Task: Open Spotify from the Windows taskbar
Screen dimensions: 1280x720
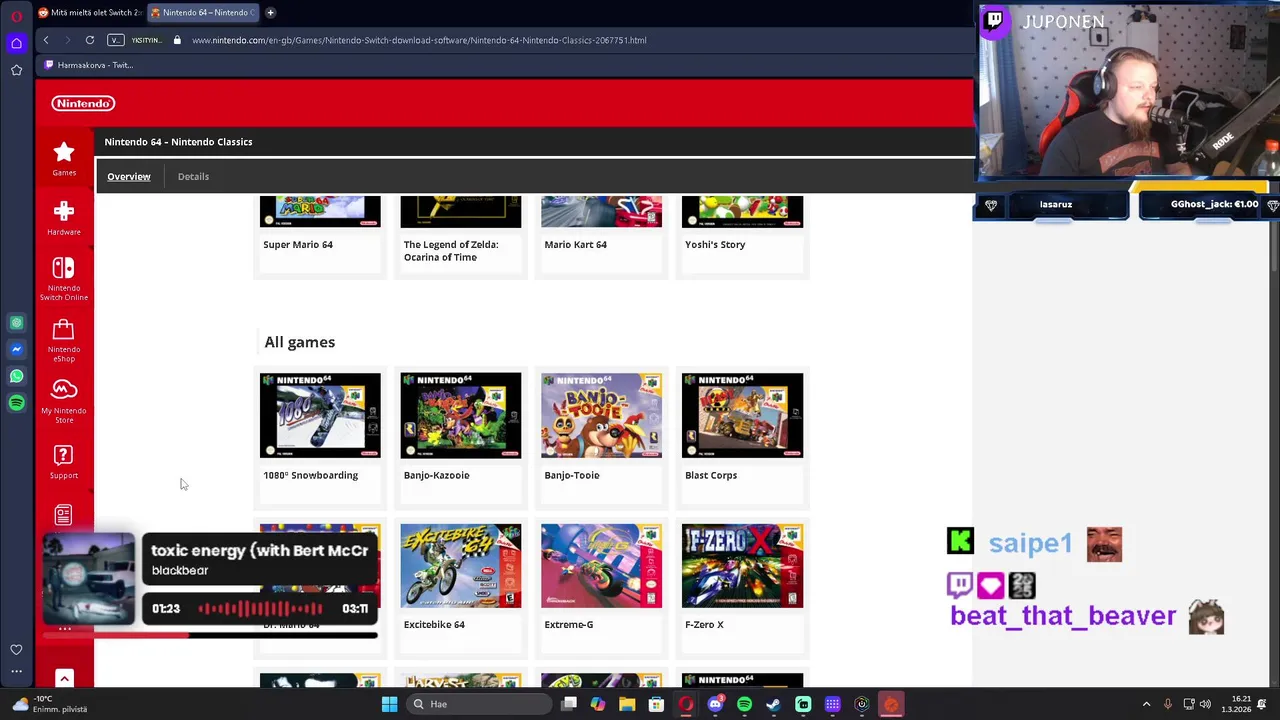Action: (x=744, y=704)
